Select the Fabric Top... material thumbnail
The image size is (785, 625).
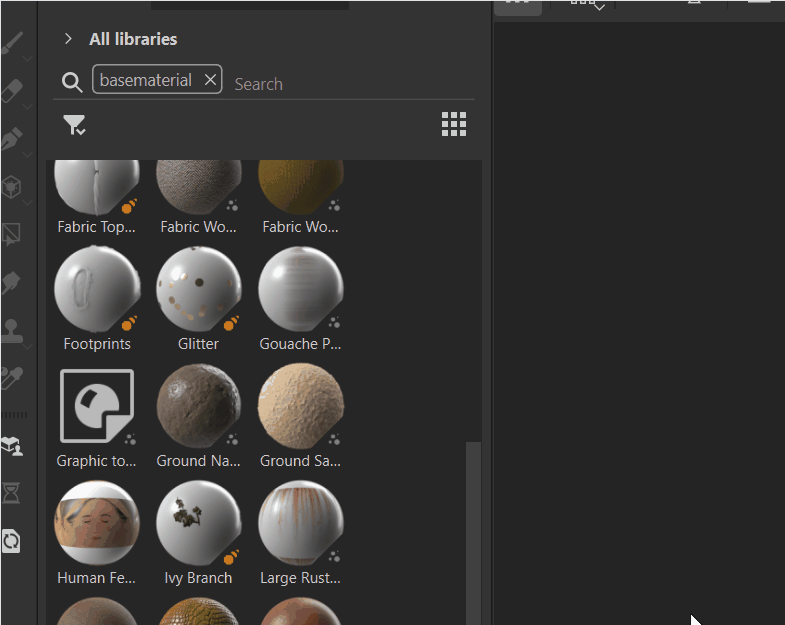97,187
